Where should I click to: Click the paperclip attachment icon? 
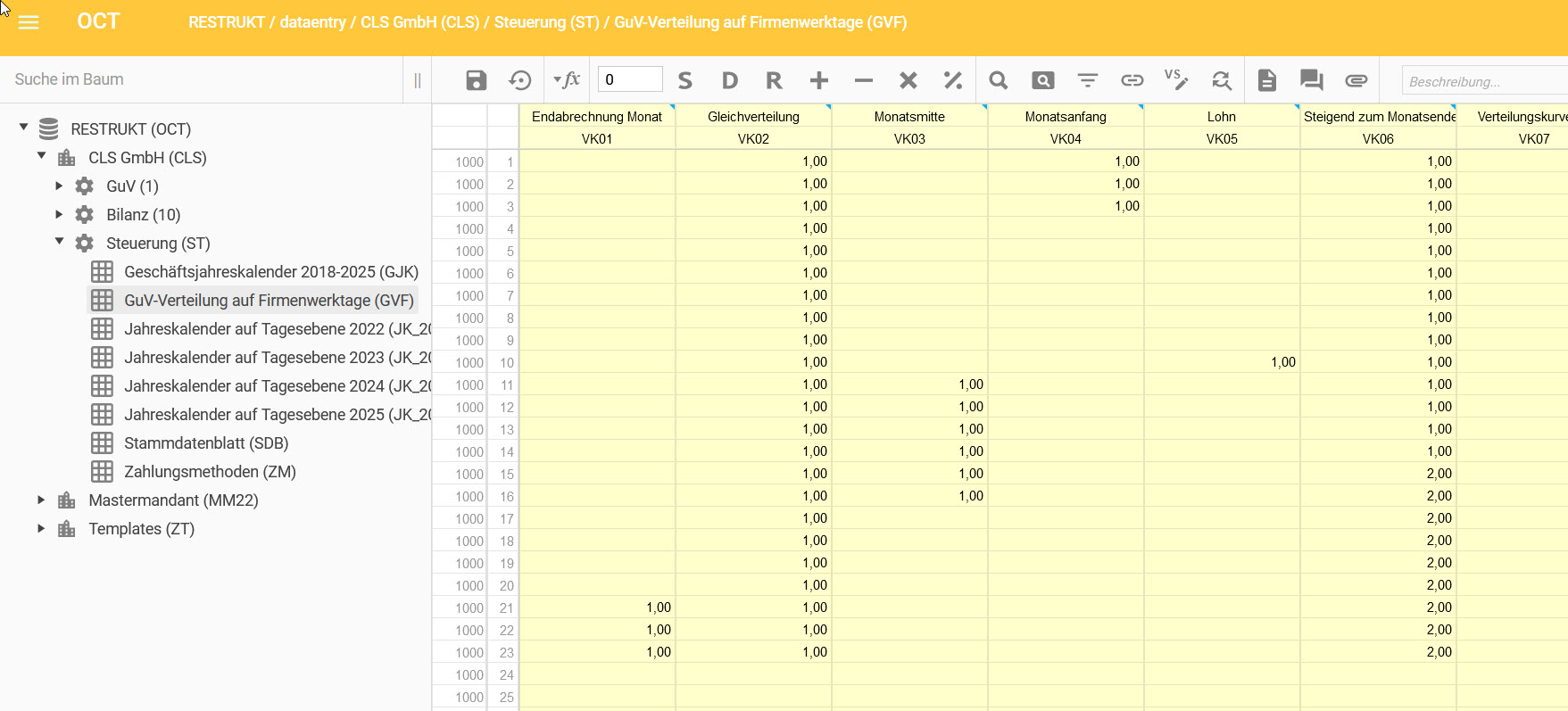tap(1356, 80)
